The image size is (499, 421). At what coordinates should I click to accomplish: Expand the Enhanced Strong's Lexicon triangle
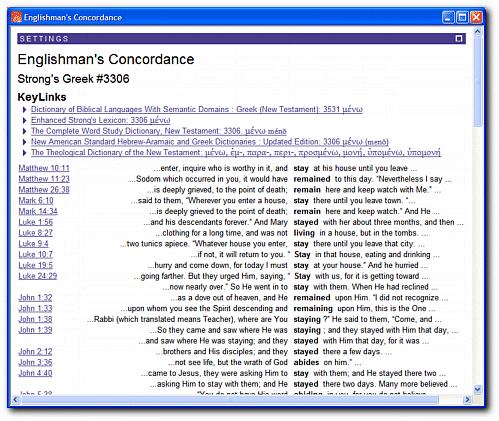coord(25,120)
